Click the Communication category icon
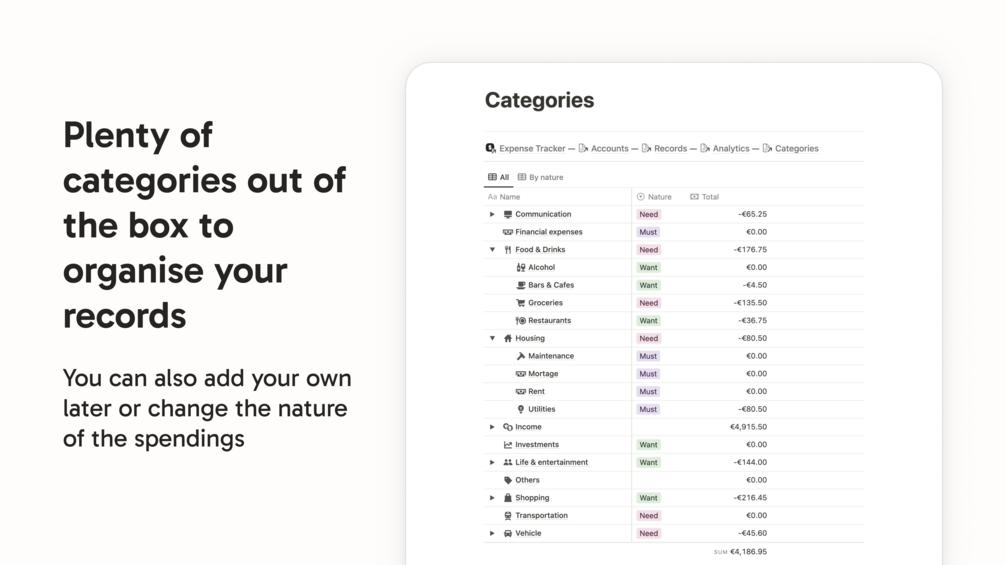 (508, 214)
